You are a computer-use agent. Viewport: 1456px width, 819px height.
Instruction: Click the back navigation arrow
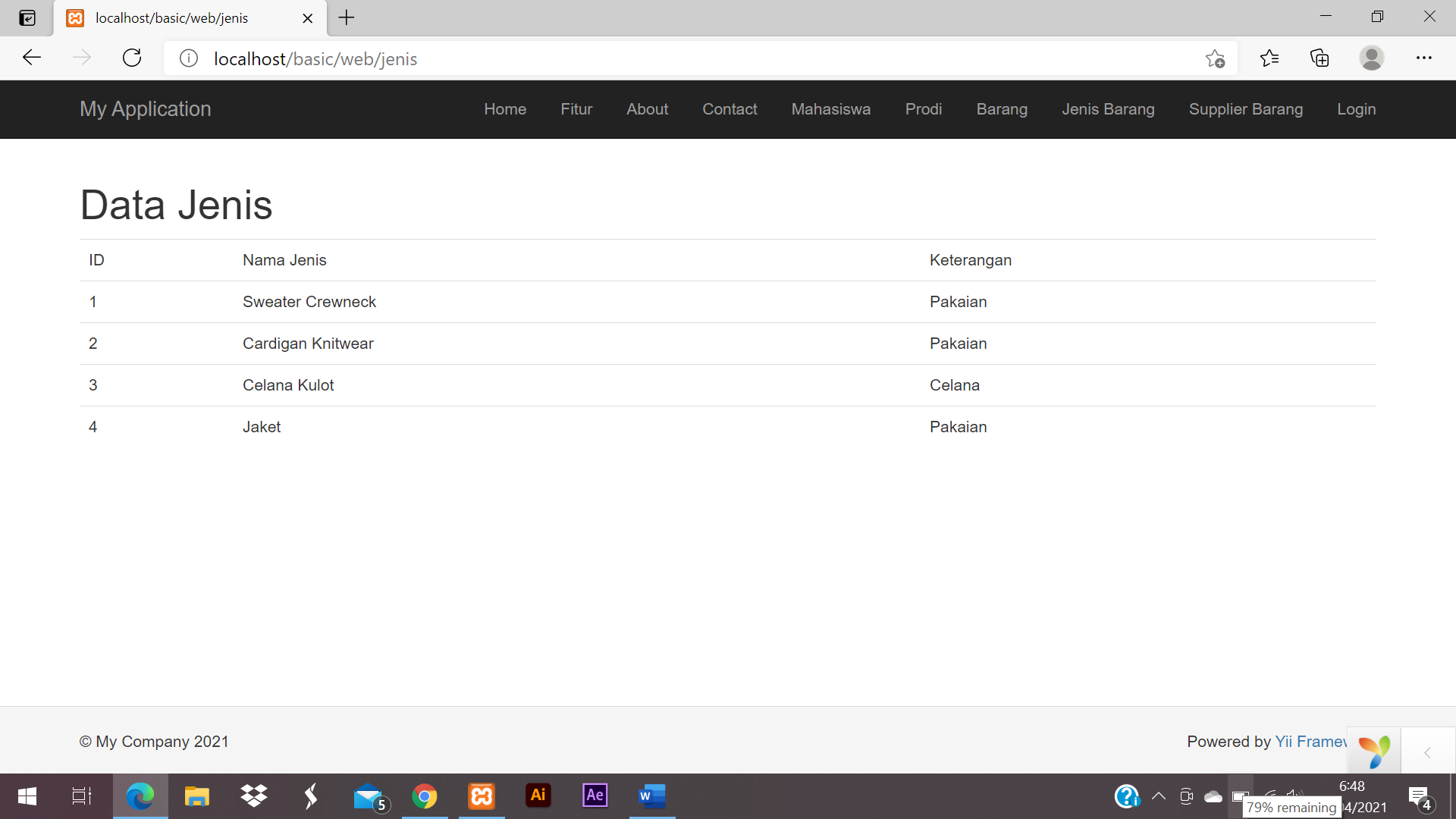point(32,58)
